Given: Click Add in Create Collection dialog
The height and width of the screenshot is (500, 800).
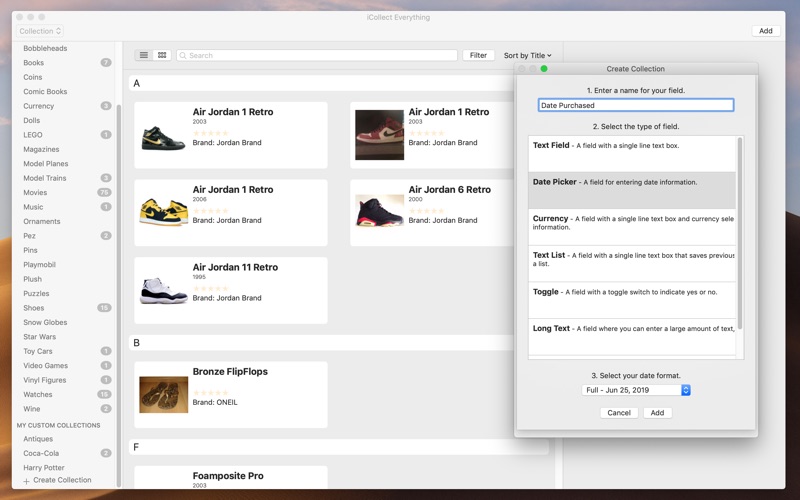Looking at the screenshot, I should pos(657,413).
